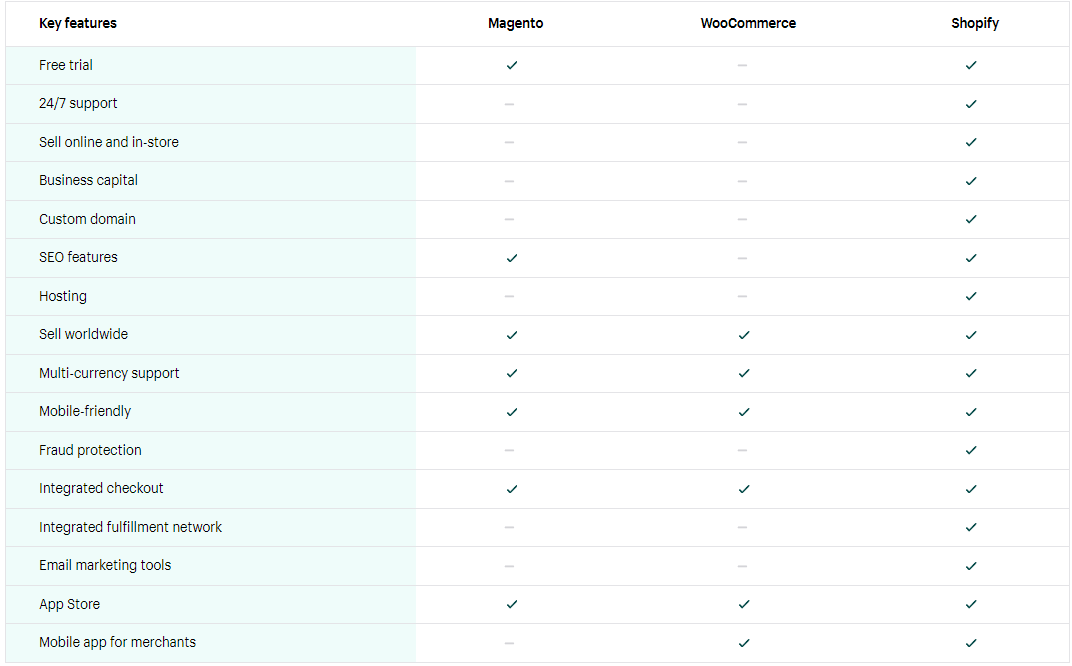The image size is (1072, 666).
Task: Click Shopify checkmark for Custom domain
Action: point(971,219)
